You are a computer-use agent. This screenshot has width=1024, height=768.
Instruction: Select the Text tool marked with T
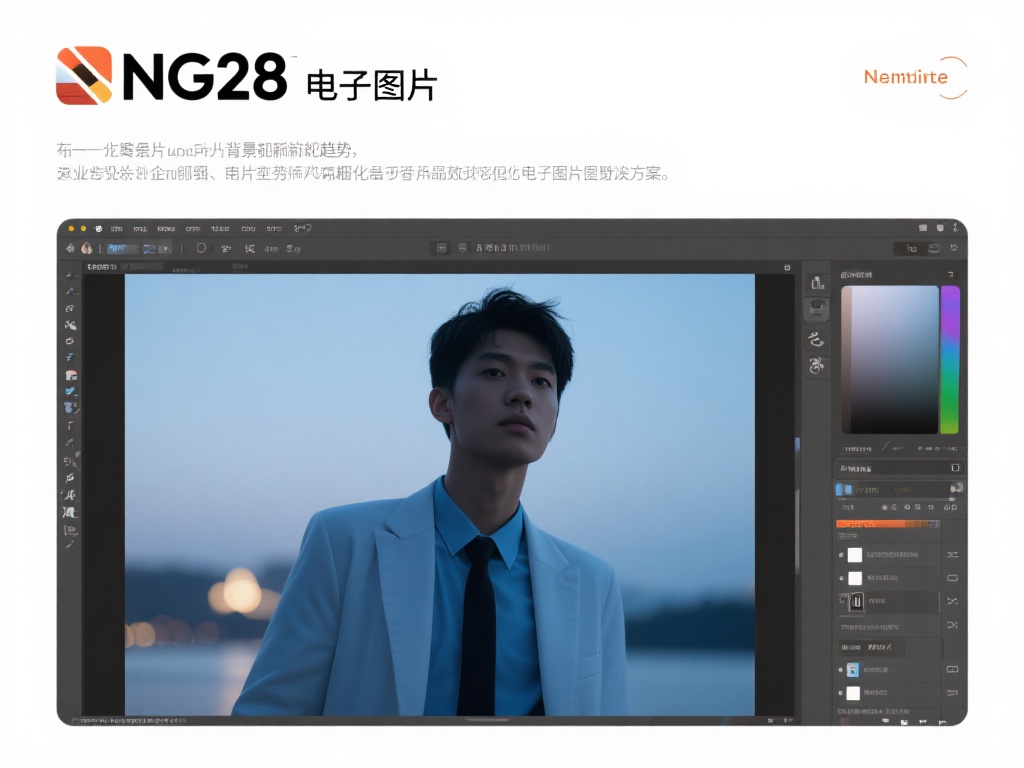pyautogui.click(x=68, y=424)
